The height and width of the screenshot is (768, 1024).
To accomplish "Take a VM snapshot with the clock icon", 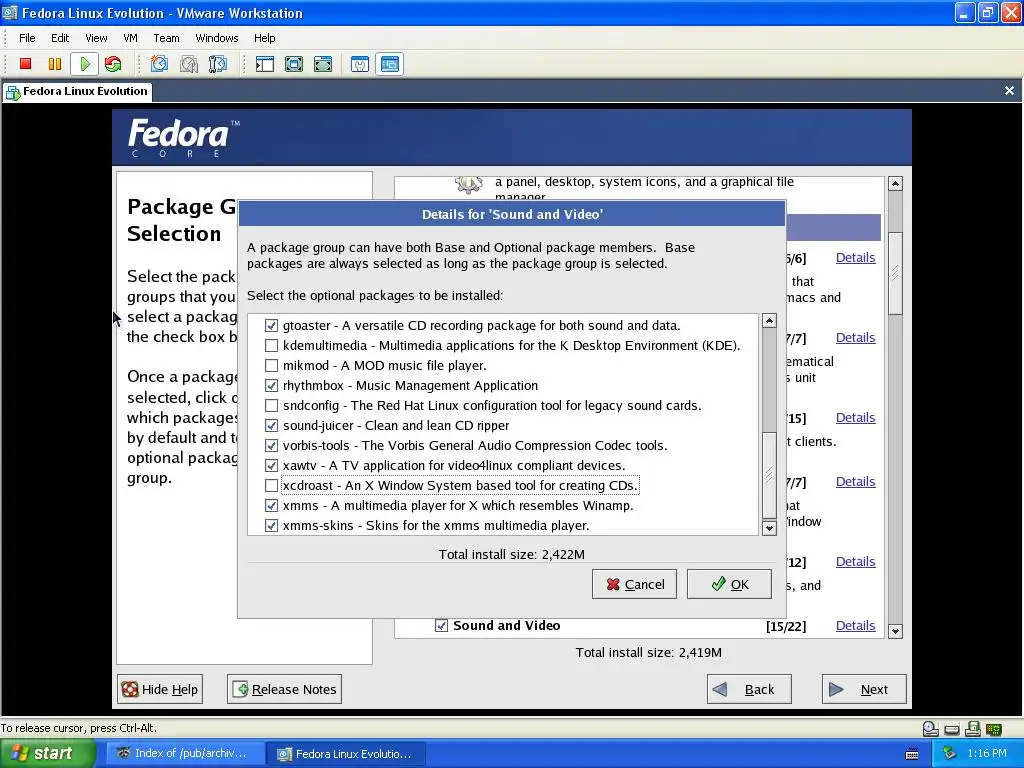I will pyautogui.click(x=159, y=64).
